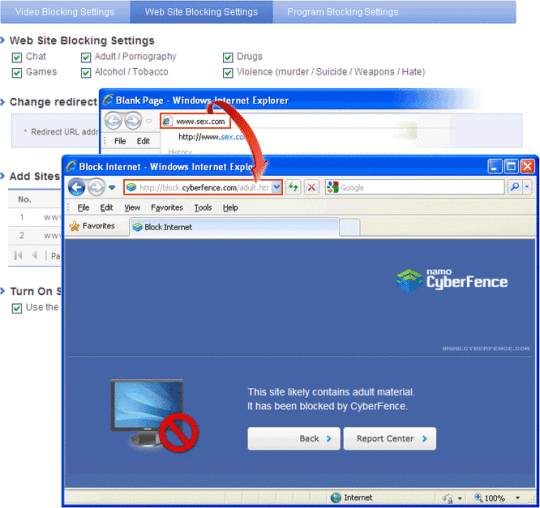Click the Protected Mode icon in status bar

[447, 498]
